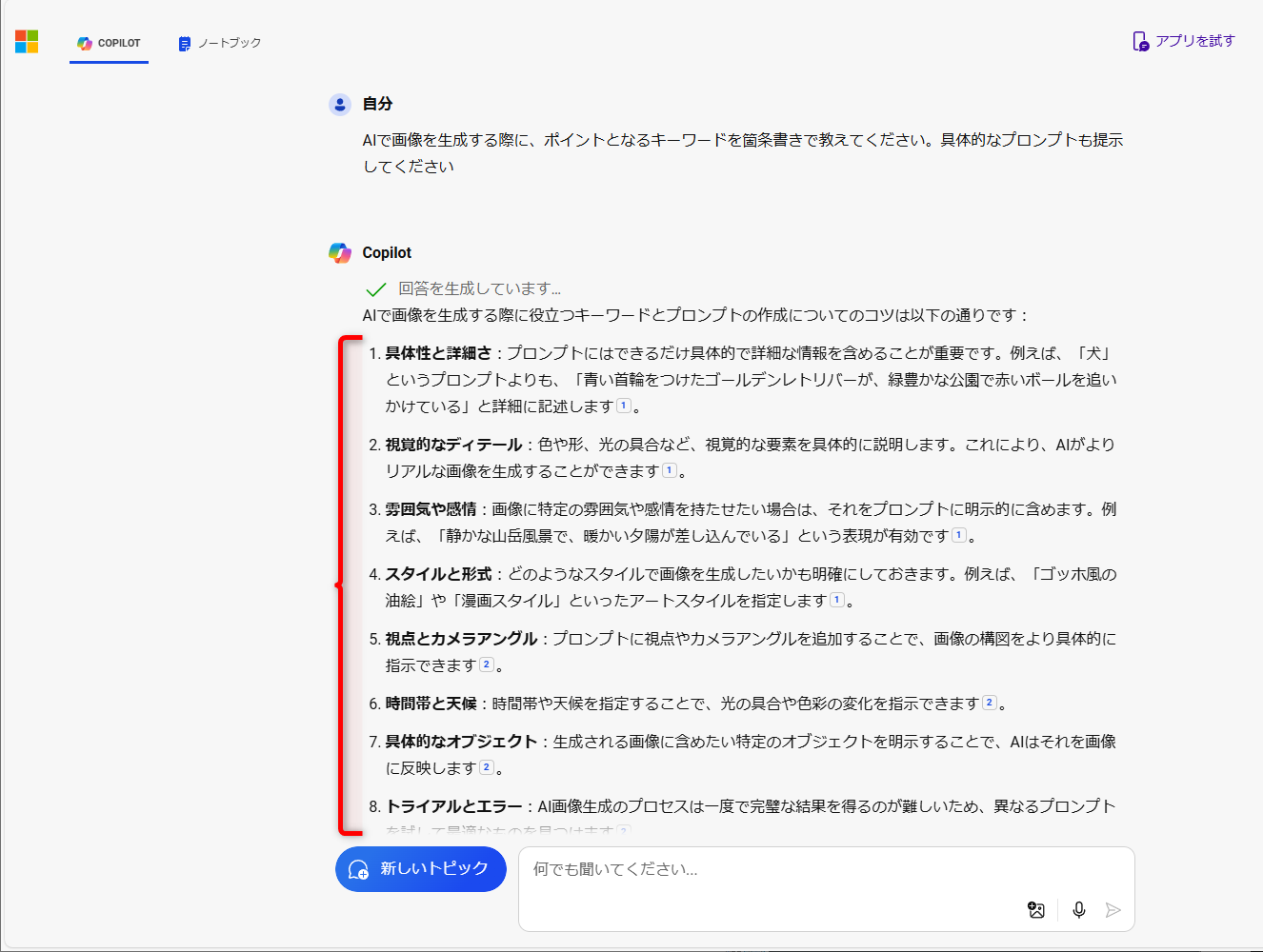Select the COPILOT tab
Image resolution: width=1263 pixels, height=952 pixels.
(x=108, y=42)
